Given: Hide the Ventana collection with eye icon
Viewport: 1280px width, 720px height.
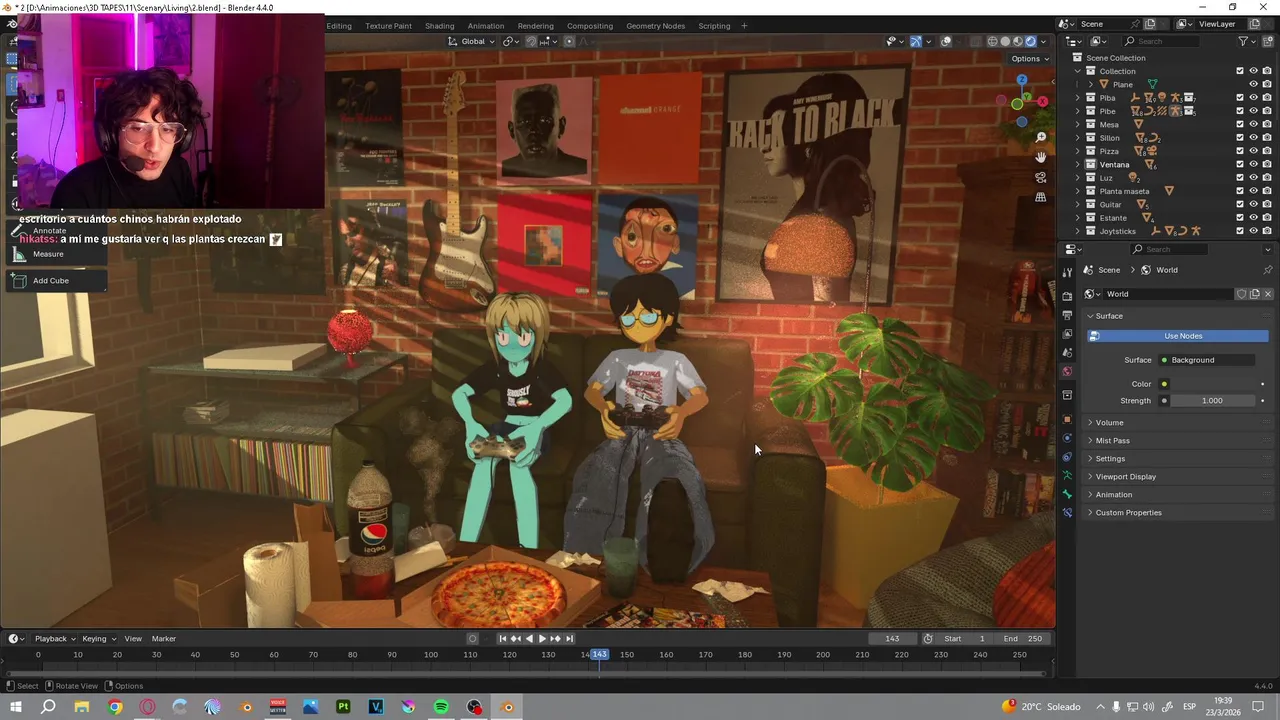Looking at the screenshot, I should 1253,164.
